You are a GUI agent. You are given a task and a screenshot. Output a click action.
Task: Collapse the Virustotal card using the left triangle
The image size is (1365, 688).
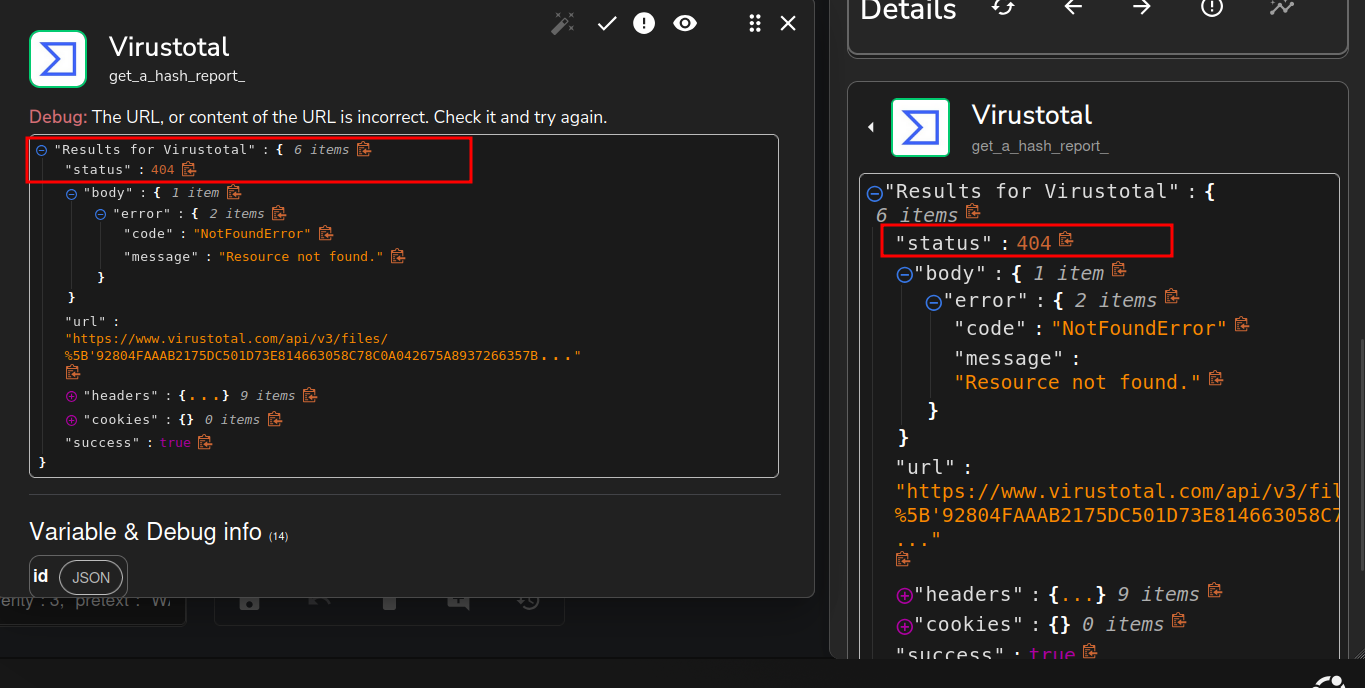coord(870,128)
